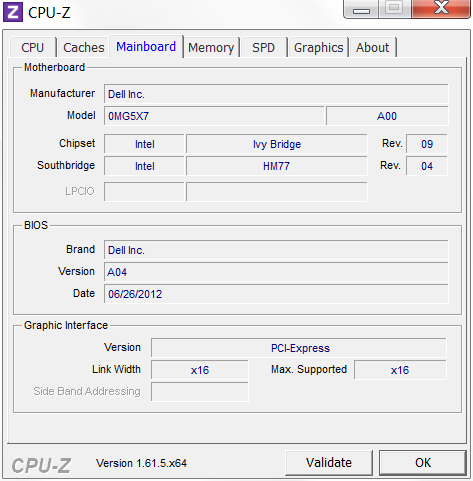Click the Graphic Interface group title
The width and height of the screenshot is (473, 481).
pos(66,325)
